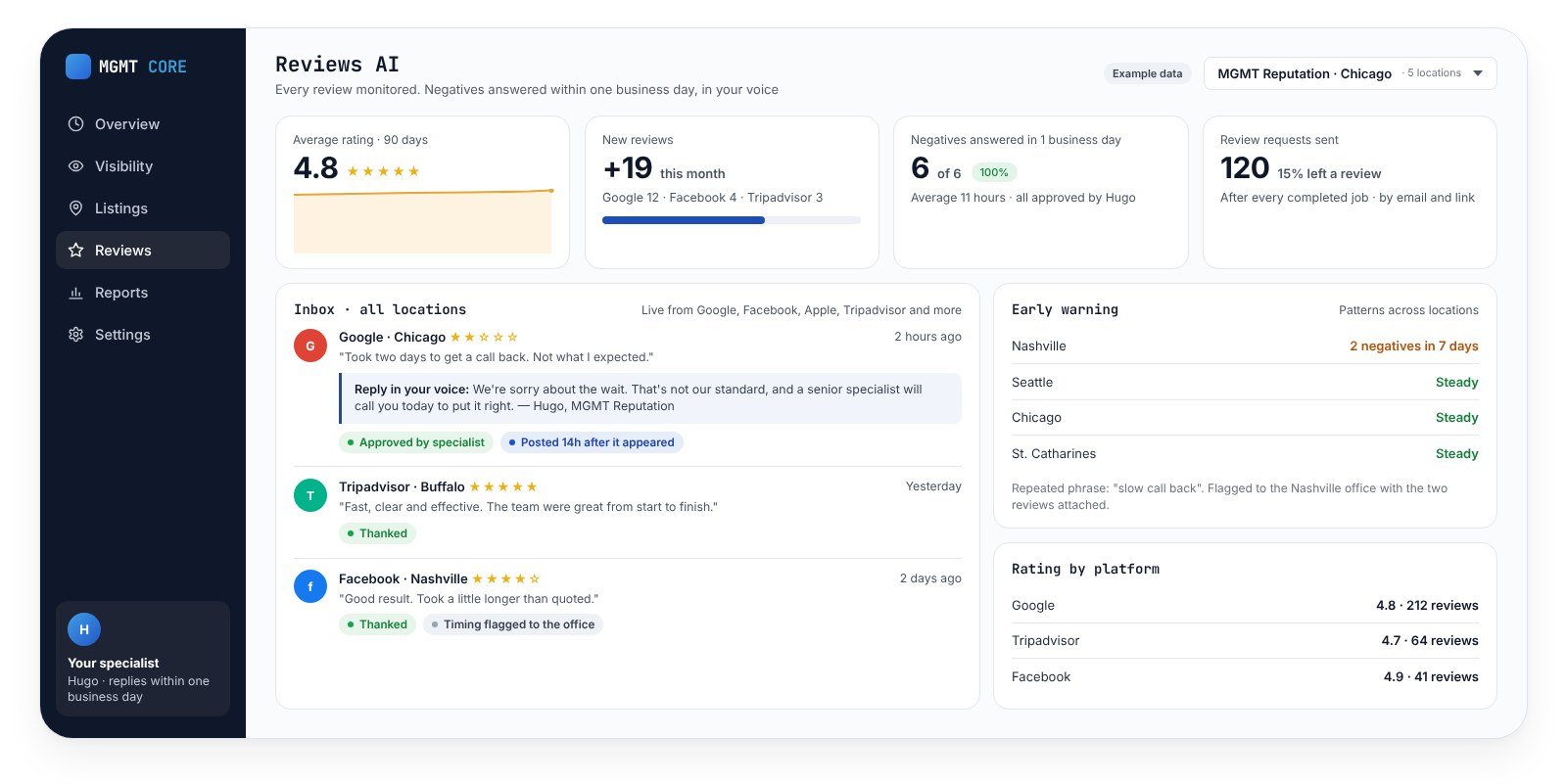This screenshot has width=1567, height=784.
Task: Click the Facebook Nashville four-star rating
Action: pyautogui.click(x=506, y=578)
